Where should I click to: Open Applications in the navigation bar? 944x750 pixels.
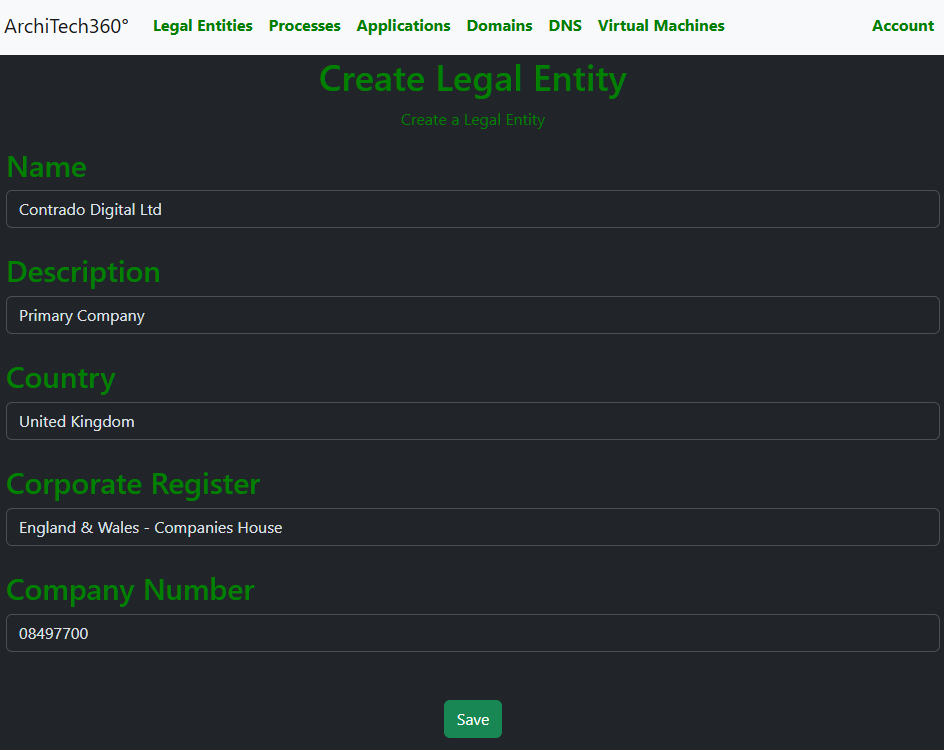[403, 26]
